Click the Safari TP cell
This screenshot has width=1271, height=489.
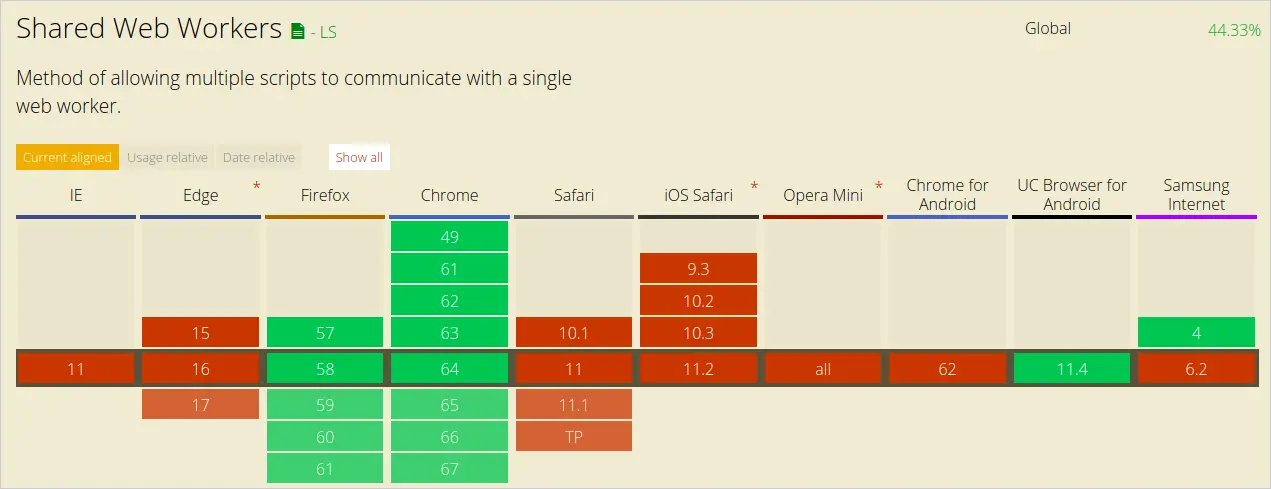574,436
